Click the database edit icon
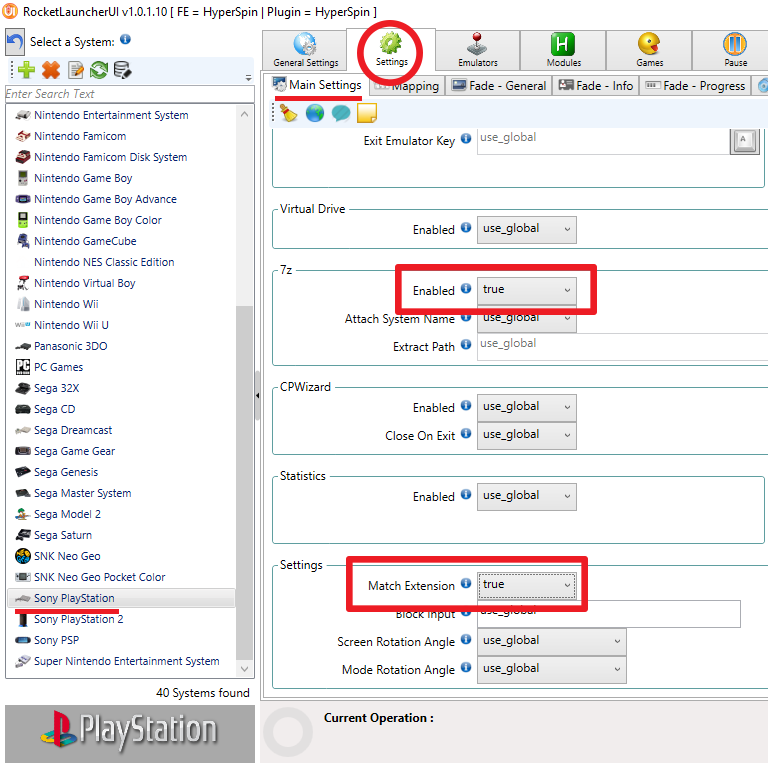The height and width of the screenshot is (768, 768). coord(123,70)
